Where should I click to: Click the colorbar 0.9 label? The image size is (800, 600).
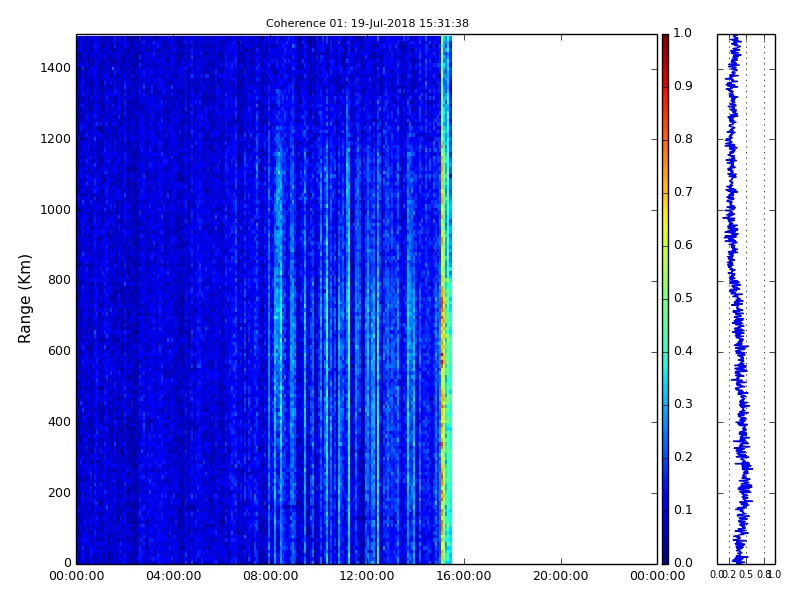tap(683, 86)
